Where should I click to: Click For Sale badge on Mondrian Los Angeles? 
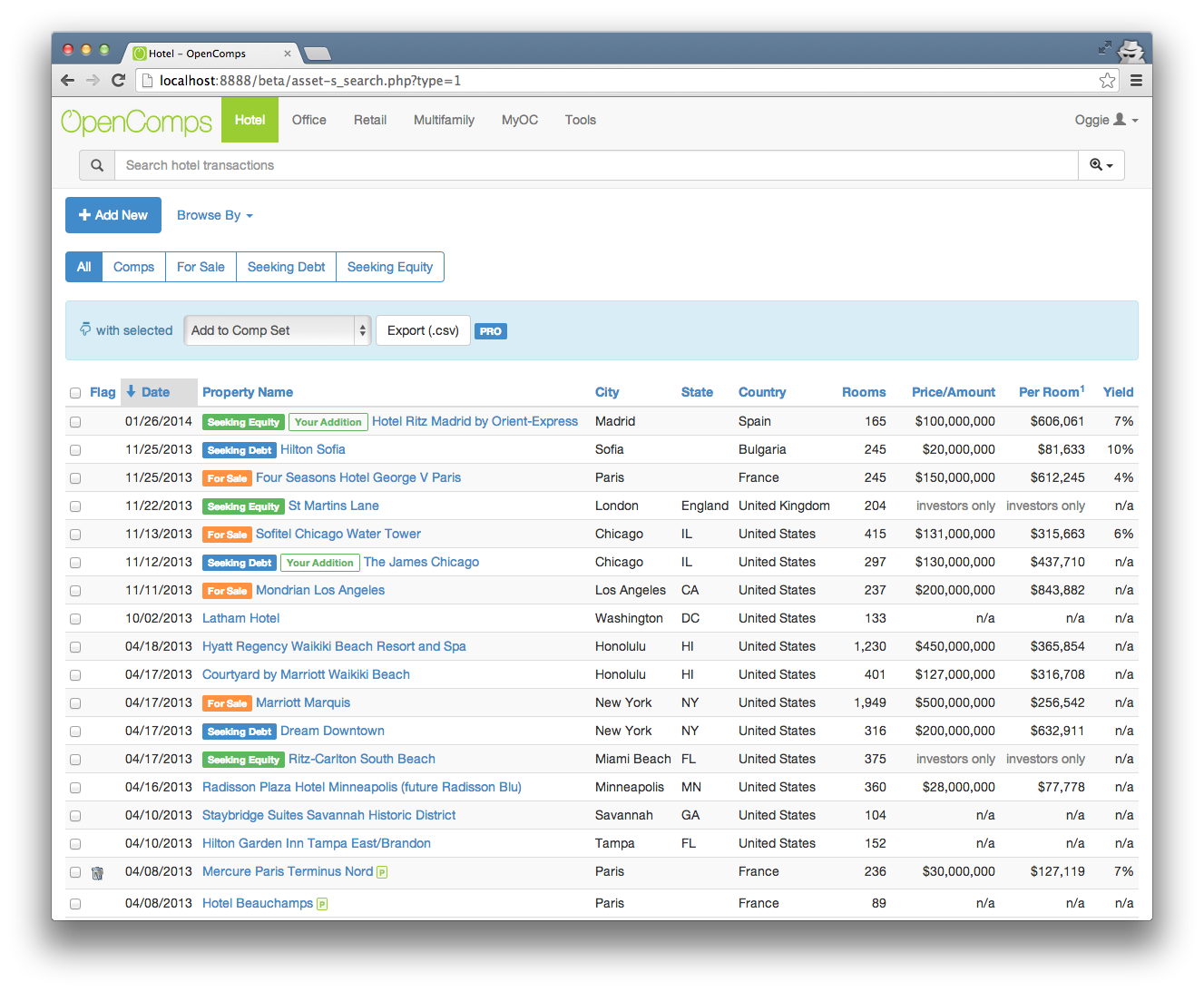click(x=227, y=591)
